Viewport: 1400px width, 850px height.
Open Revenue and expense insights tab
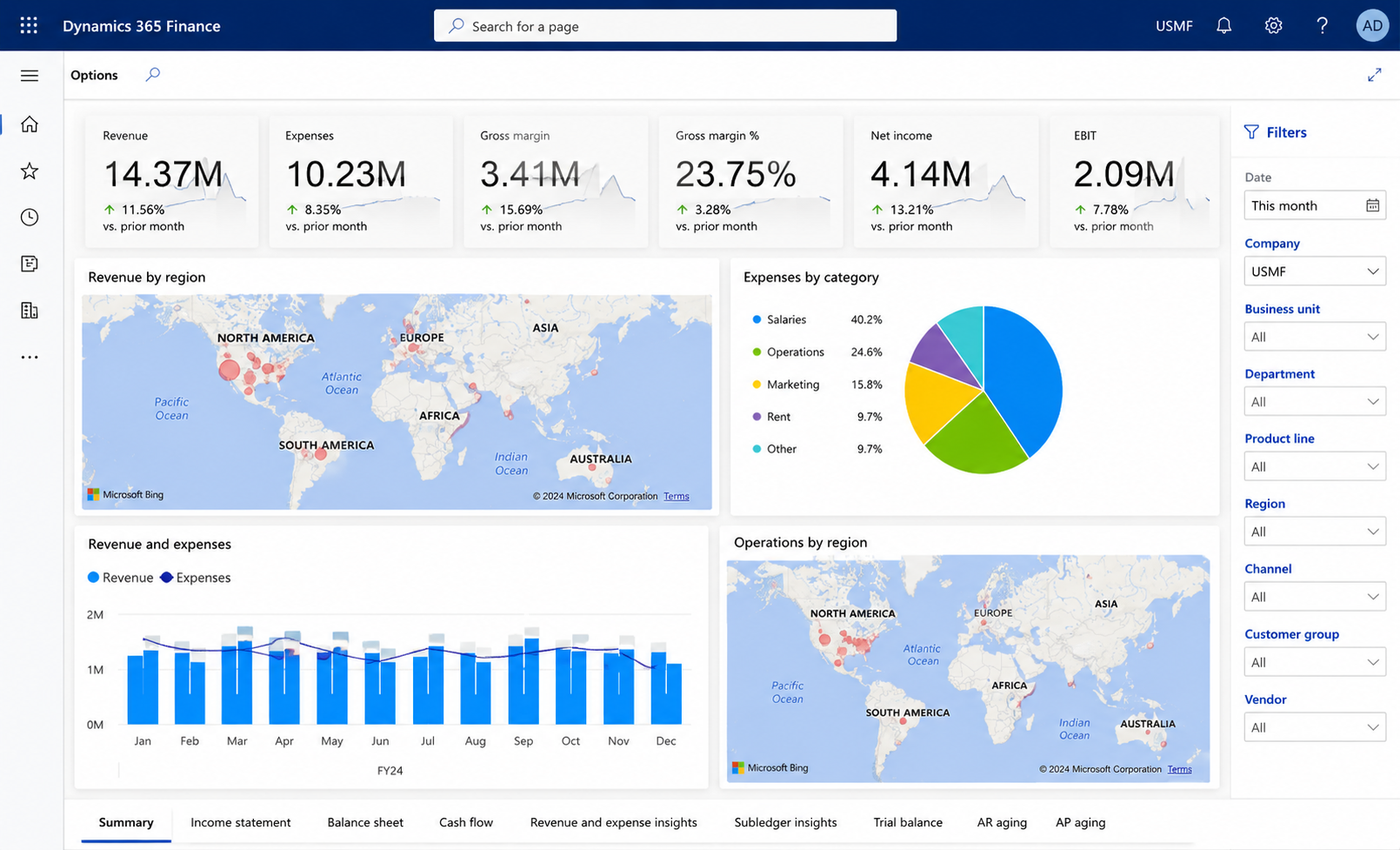click(x=614, y=822)
